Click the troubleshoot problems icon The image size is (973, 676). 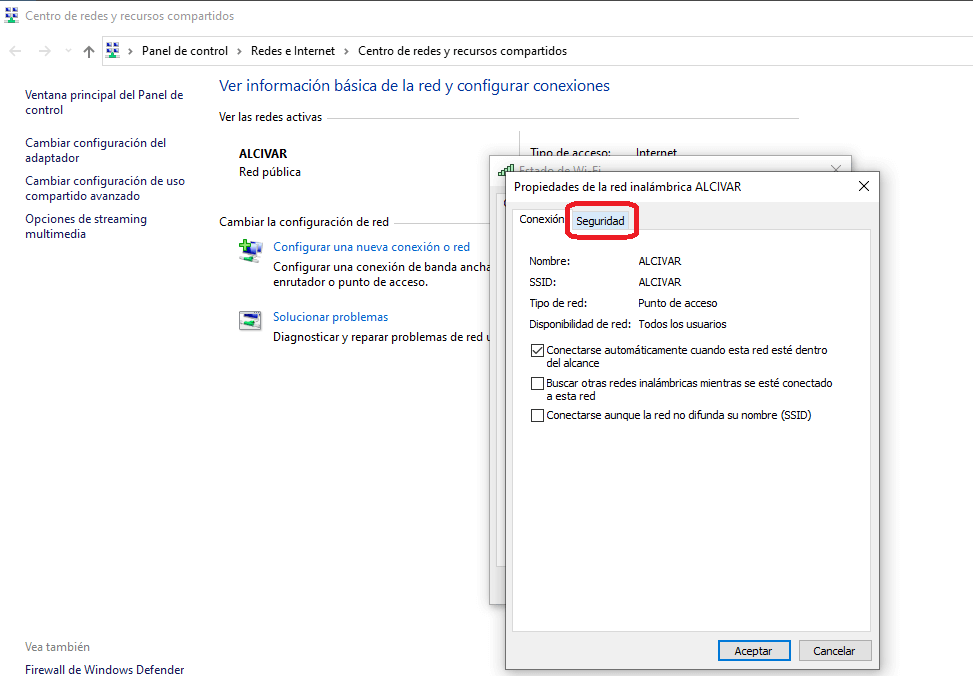[x=250, y=320]
